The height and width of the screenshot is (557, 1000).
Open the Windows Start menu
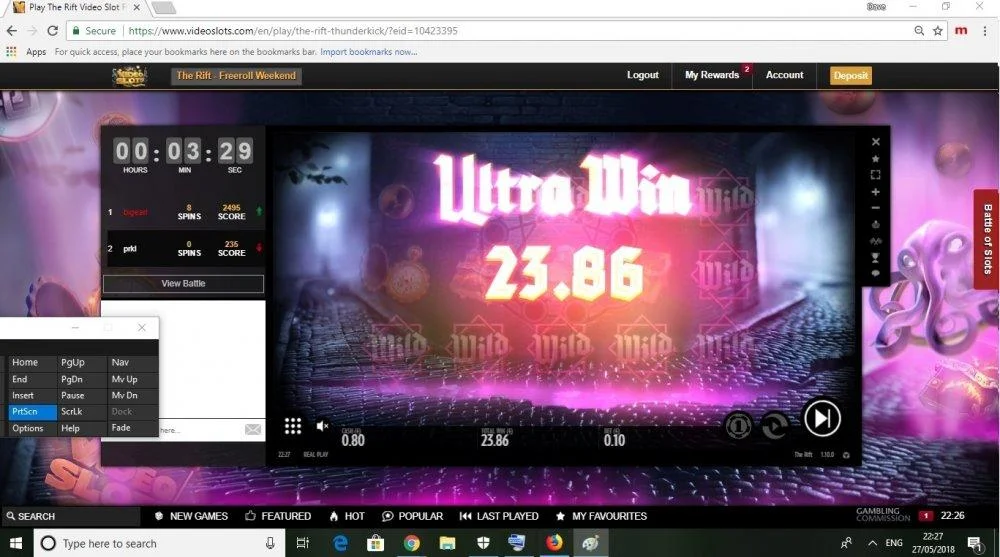coord(16,543)
